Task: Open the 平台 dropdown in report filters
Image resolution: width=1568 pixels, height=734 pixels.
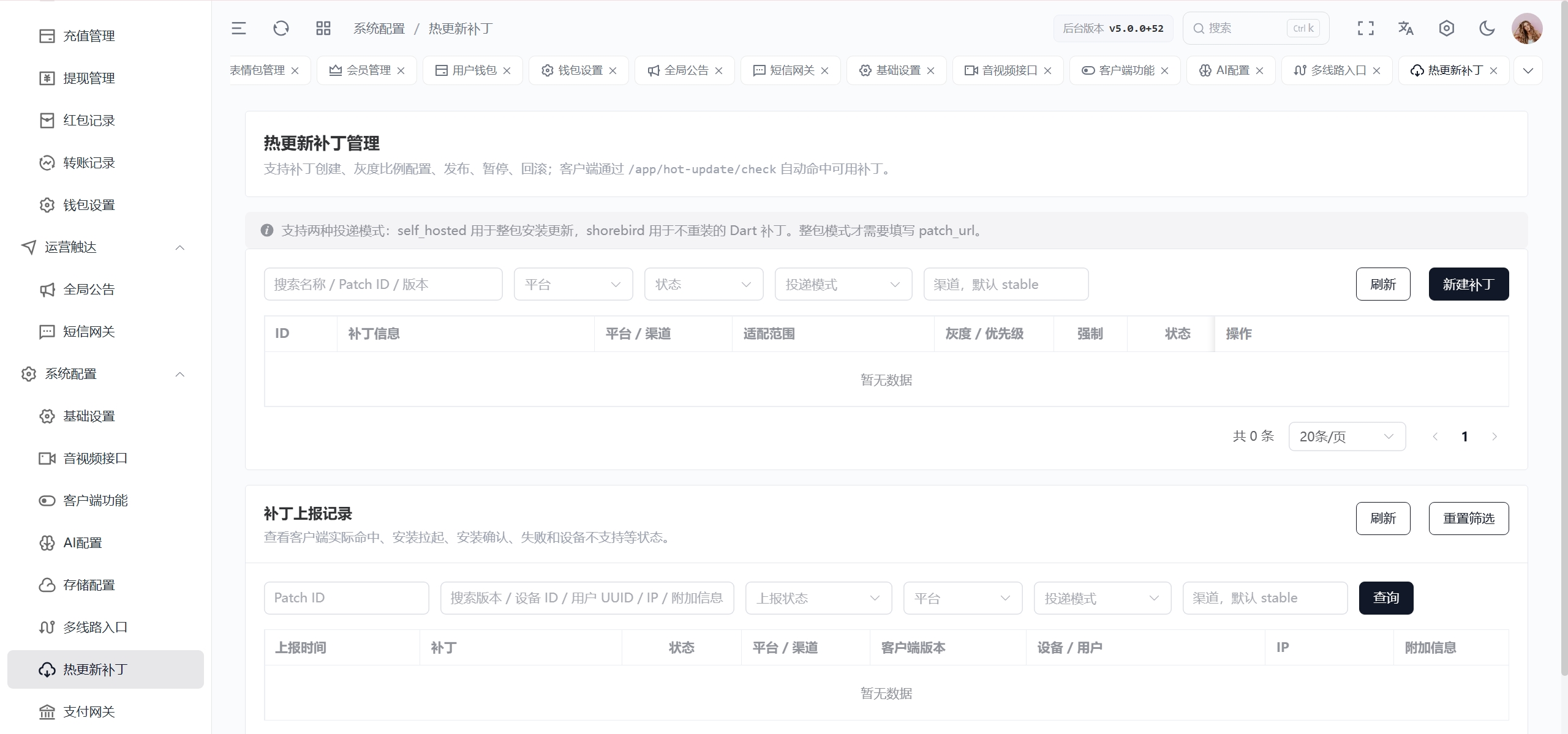Action: 963,598
